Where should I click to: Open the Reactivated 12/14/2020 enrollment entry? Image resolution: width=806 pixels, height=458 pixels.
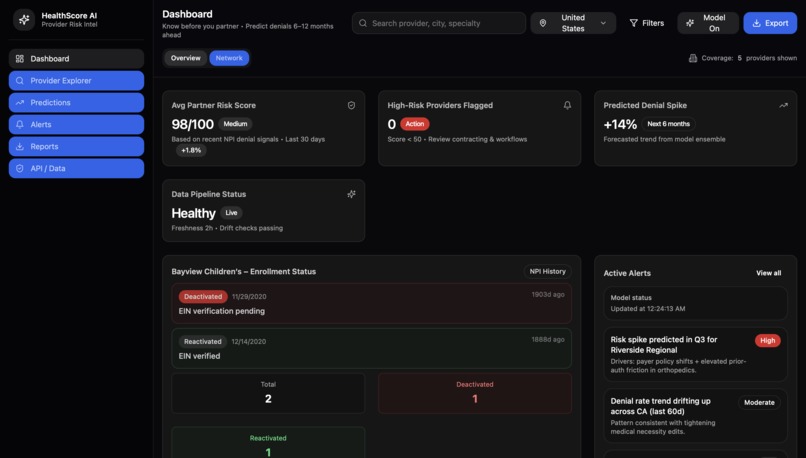tap(371, 348)
